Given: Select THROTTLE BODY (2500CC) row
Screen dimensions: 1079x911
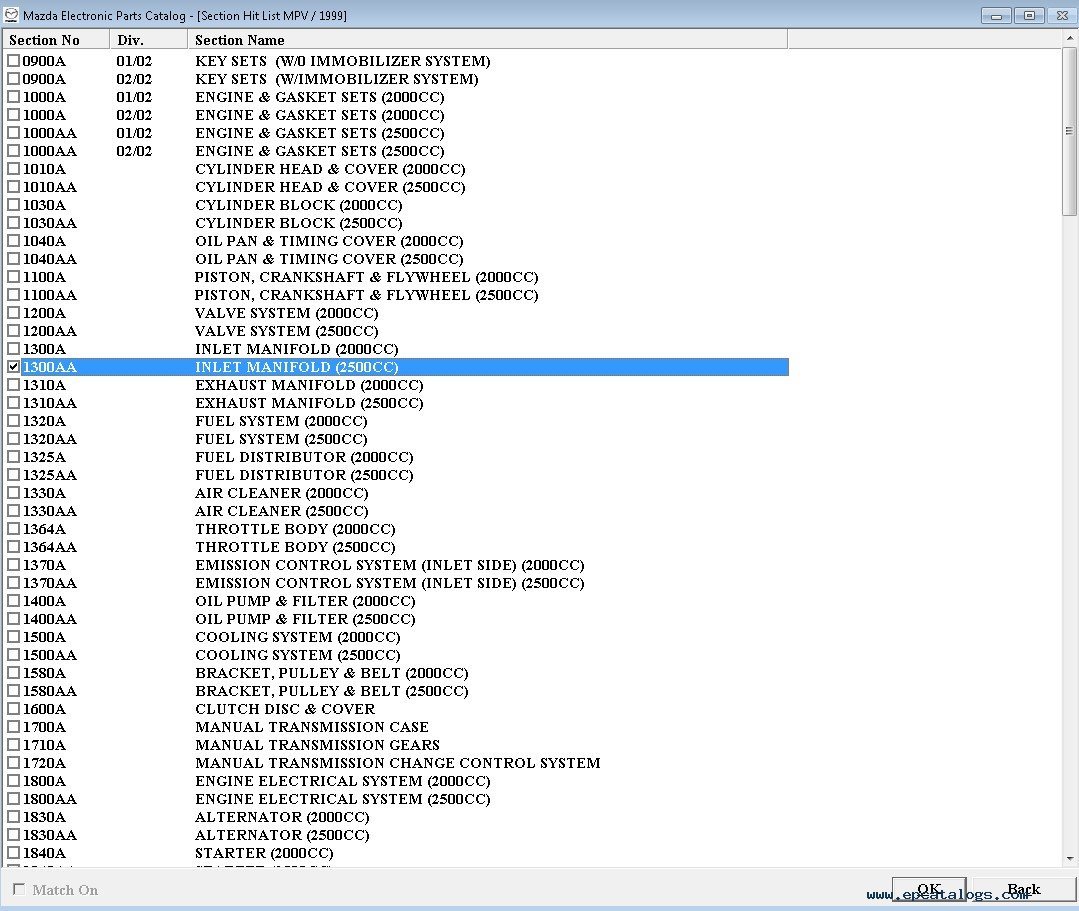Looking at the screenshot, I should tap(396, 547).
